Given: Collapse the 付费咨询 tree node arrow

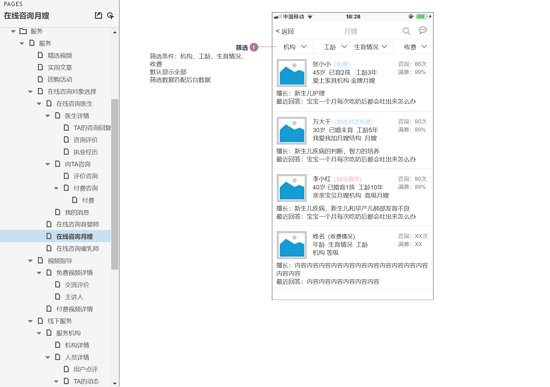Looking at the screenshot, I should pyautogui.click(x=56, y=188).
